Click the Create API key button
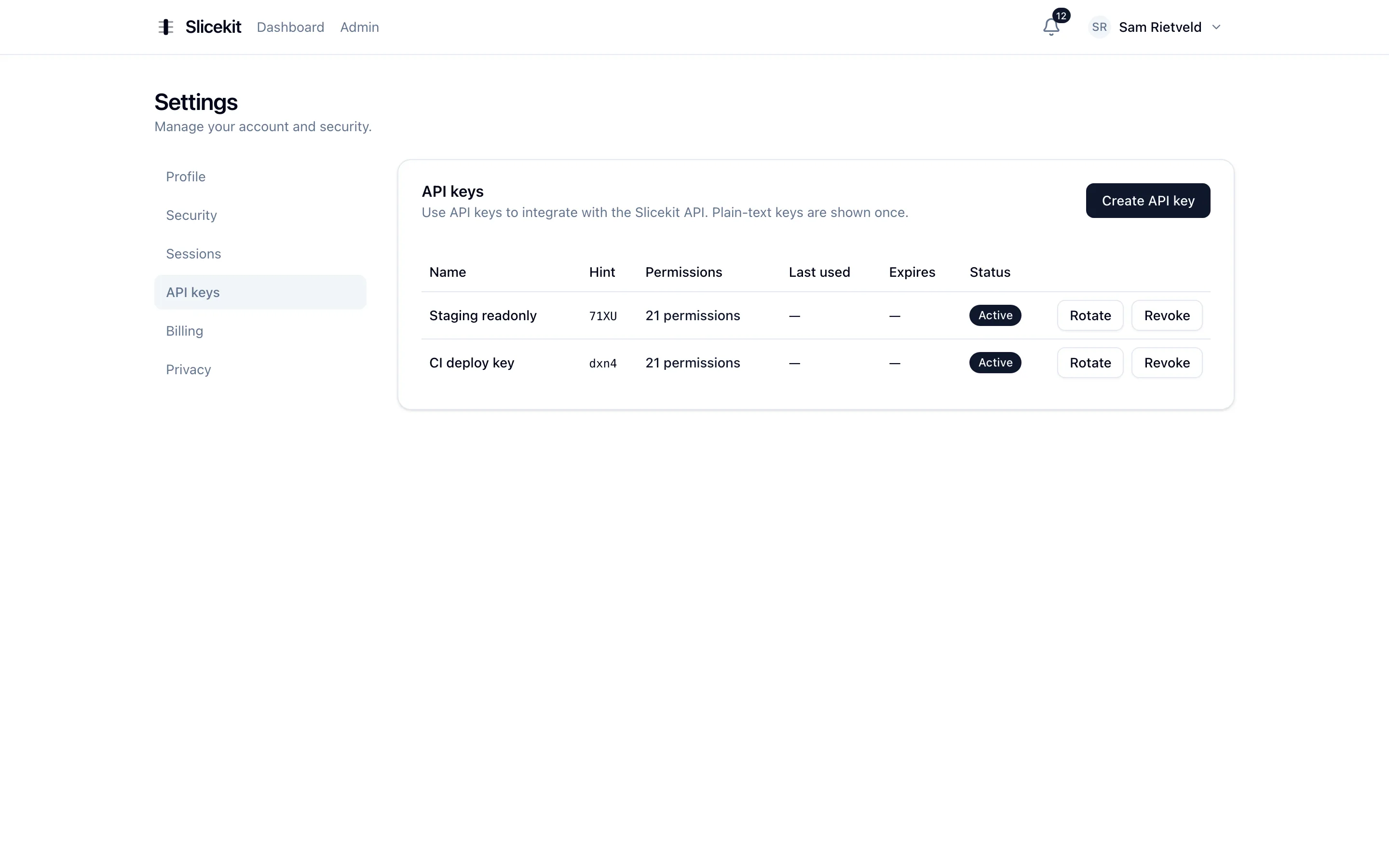Image resolution: width=1389 pixels, height=868 pixels. (1148, 201)
